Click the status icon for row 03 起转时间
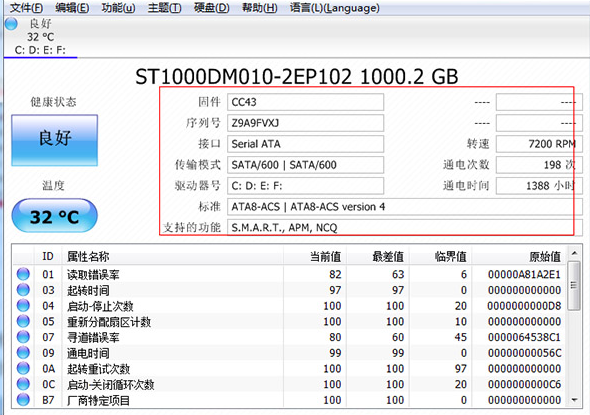This screenshot has height=415, width=590. pos(23,290)
